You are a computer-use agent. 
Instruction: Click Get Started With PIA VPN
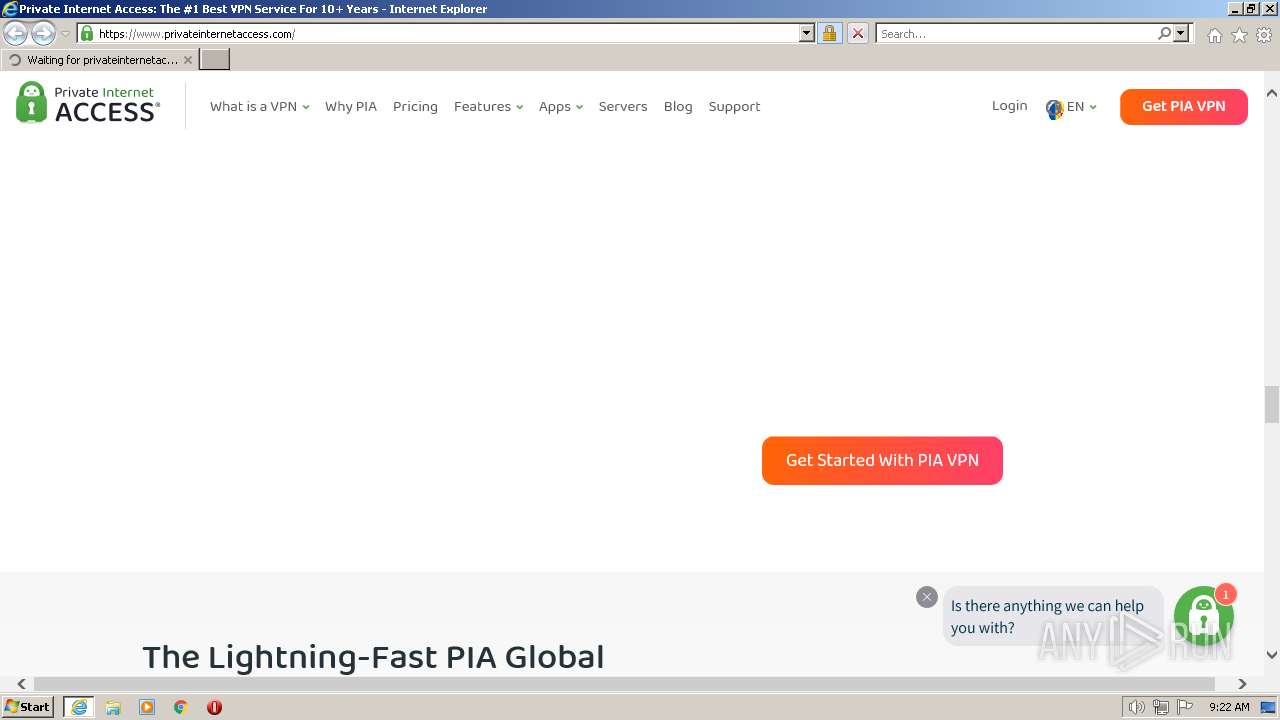(882, 461)
